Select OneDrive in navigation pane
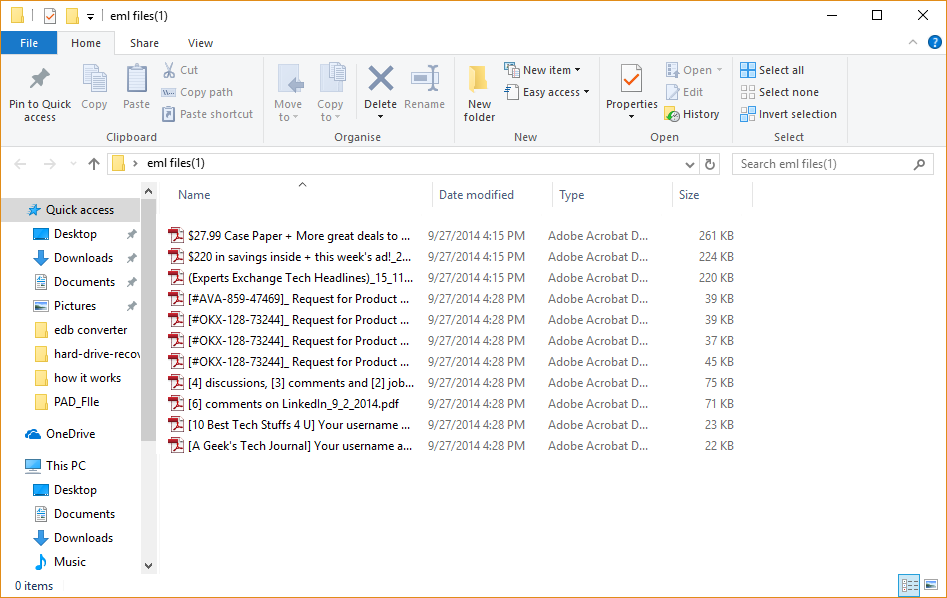Image resolution: width=947 pixels, height=598 pixels. tap(71, 434)
